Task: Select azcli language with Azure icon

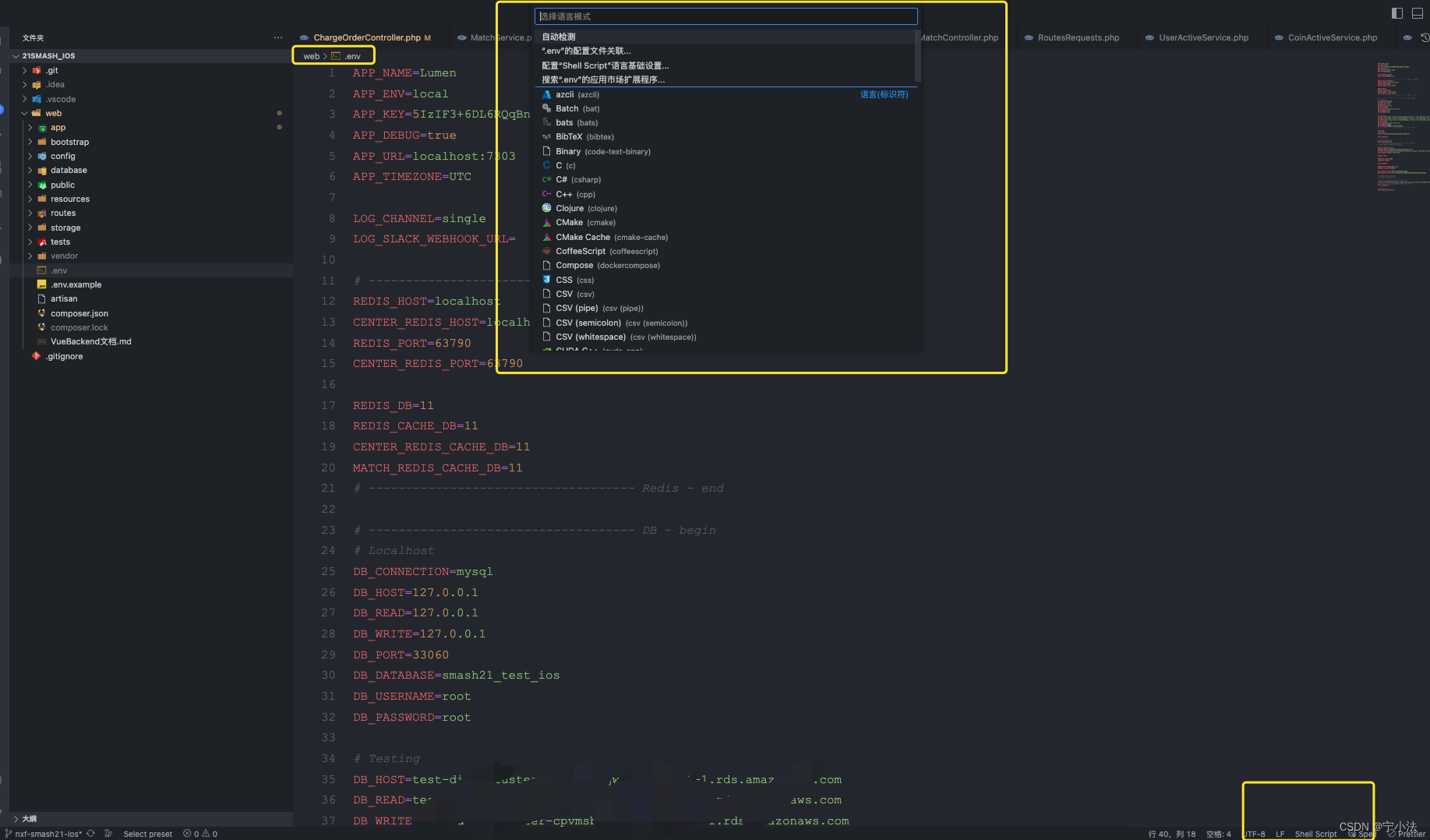Action: pyautogui.click(x=726, y=94)
